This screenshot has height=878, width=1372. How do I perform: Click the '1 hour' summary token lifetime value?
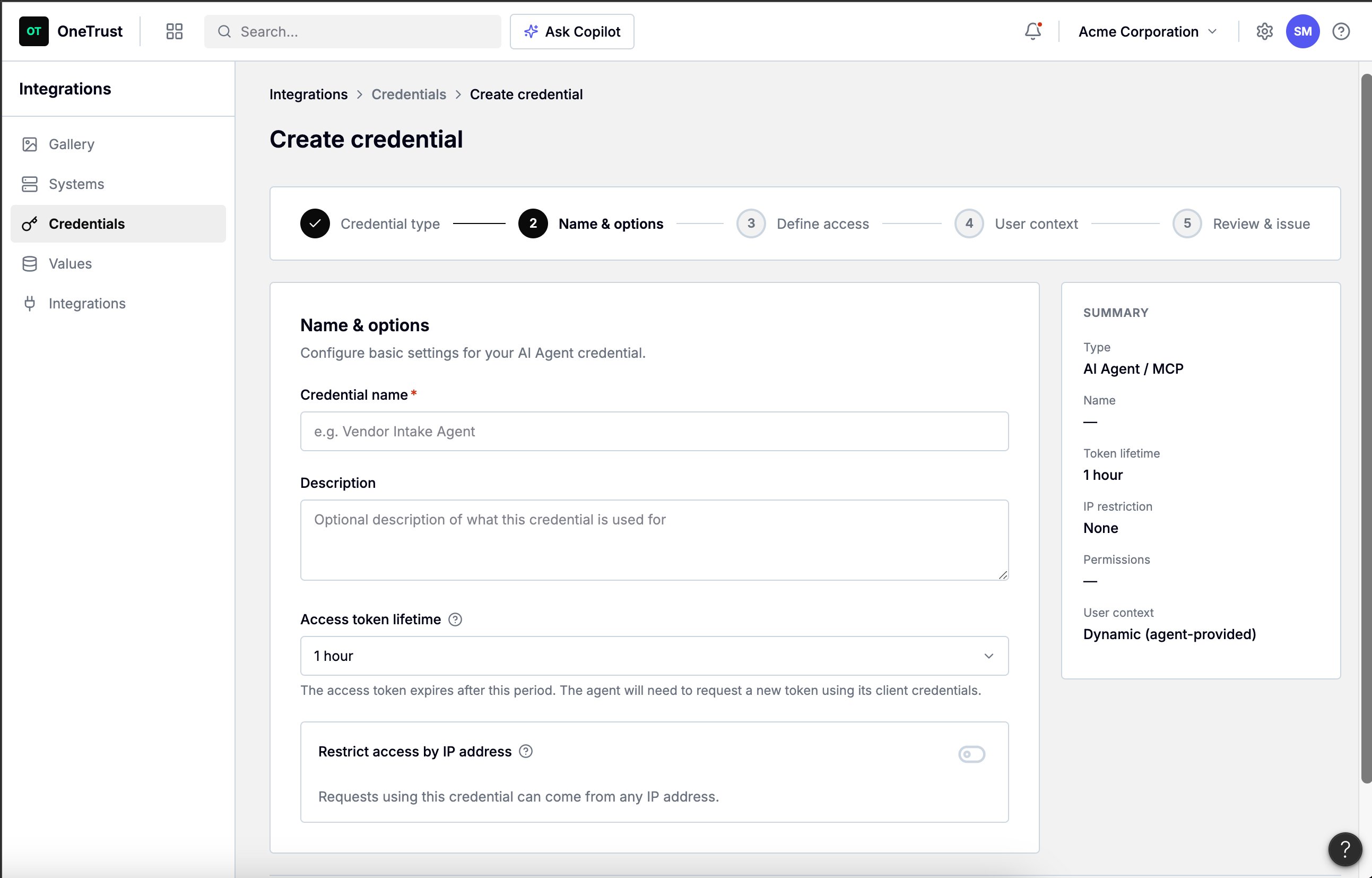point(1103,475)
